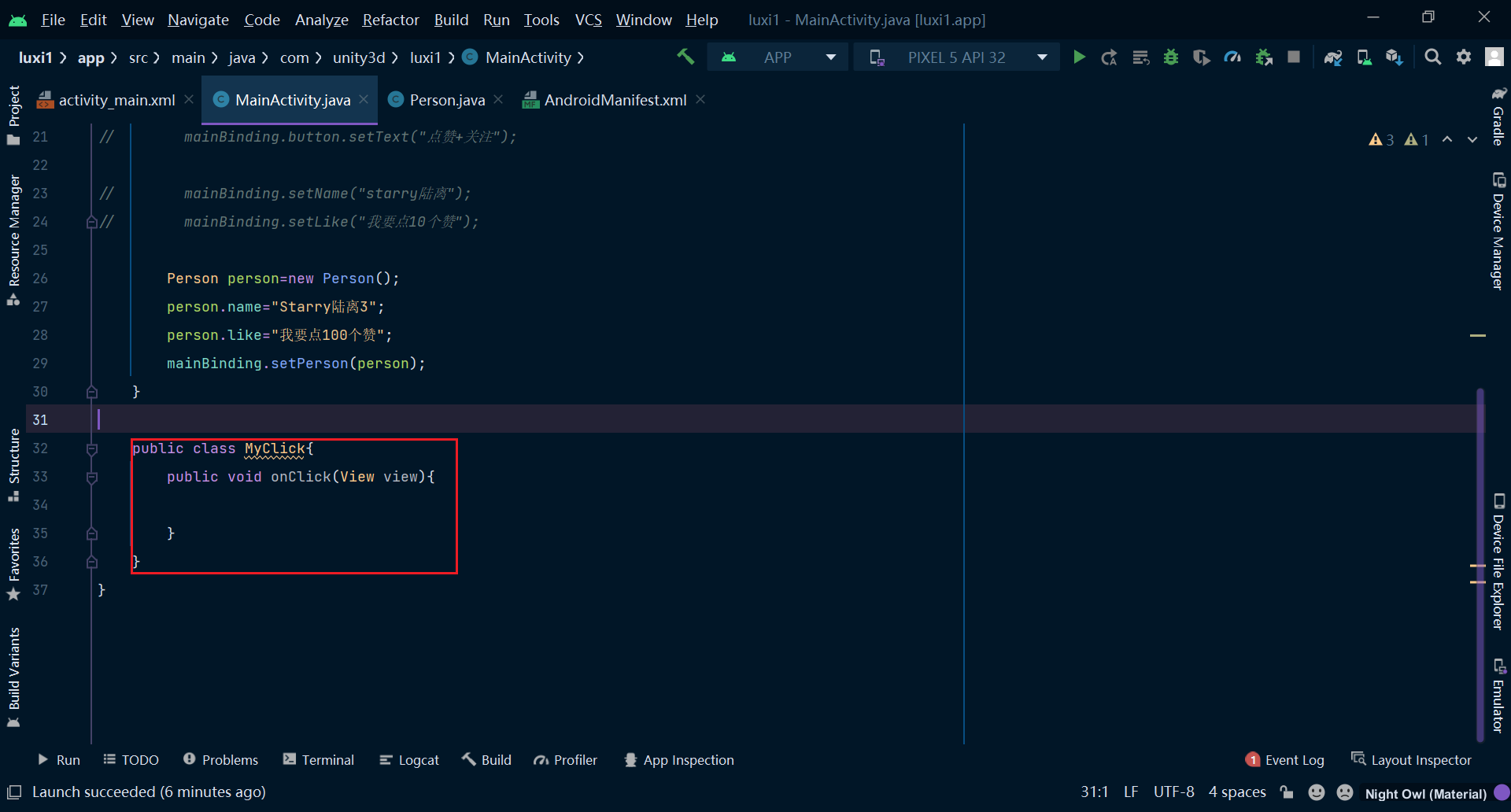
Task: Toggle read-only file lock icon
Action: click(1287, 792)
